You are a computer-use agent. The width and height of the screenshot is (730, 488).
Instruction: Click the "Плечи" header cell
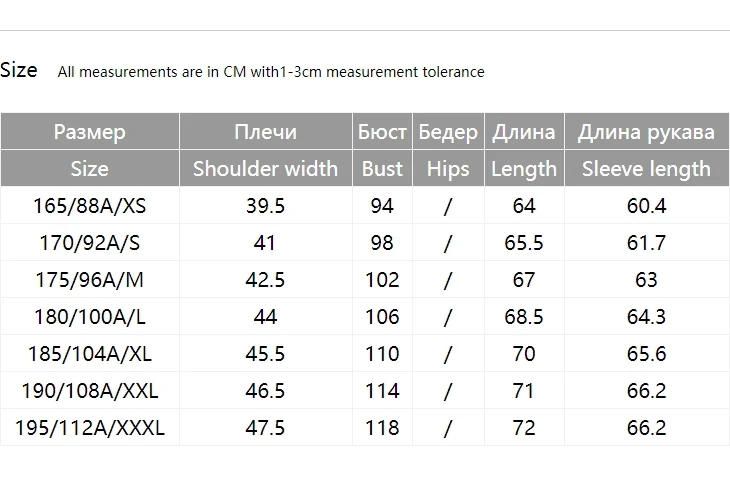[265, 132]
